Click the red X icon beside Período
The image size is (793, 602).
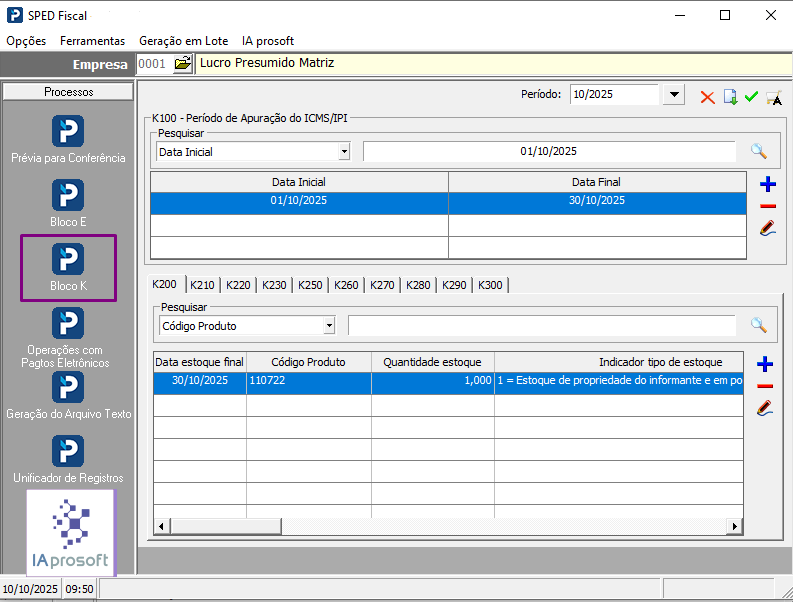coord(707,97)
